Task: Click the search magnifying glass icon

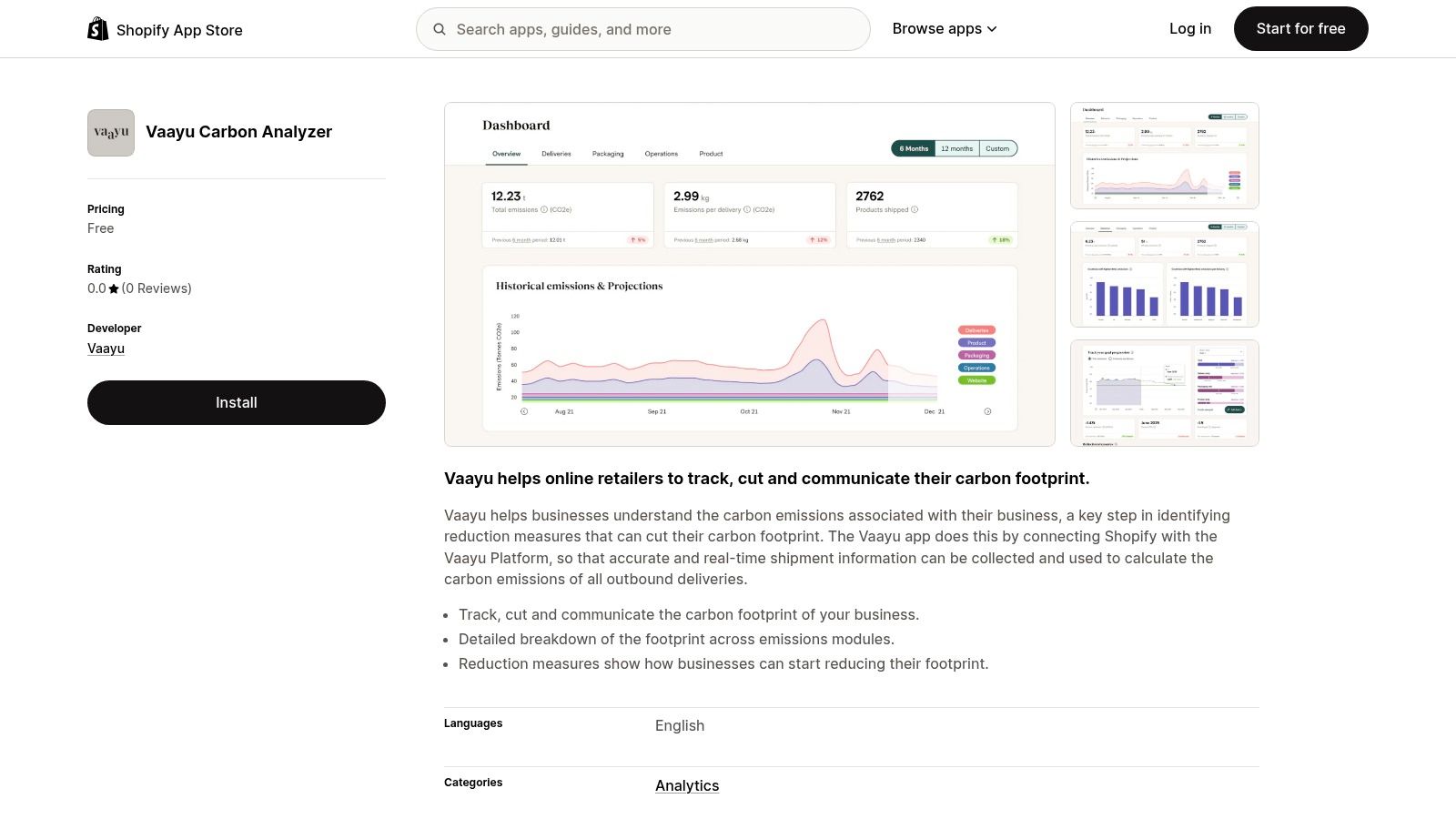Action: click(440, 29)
